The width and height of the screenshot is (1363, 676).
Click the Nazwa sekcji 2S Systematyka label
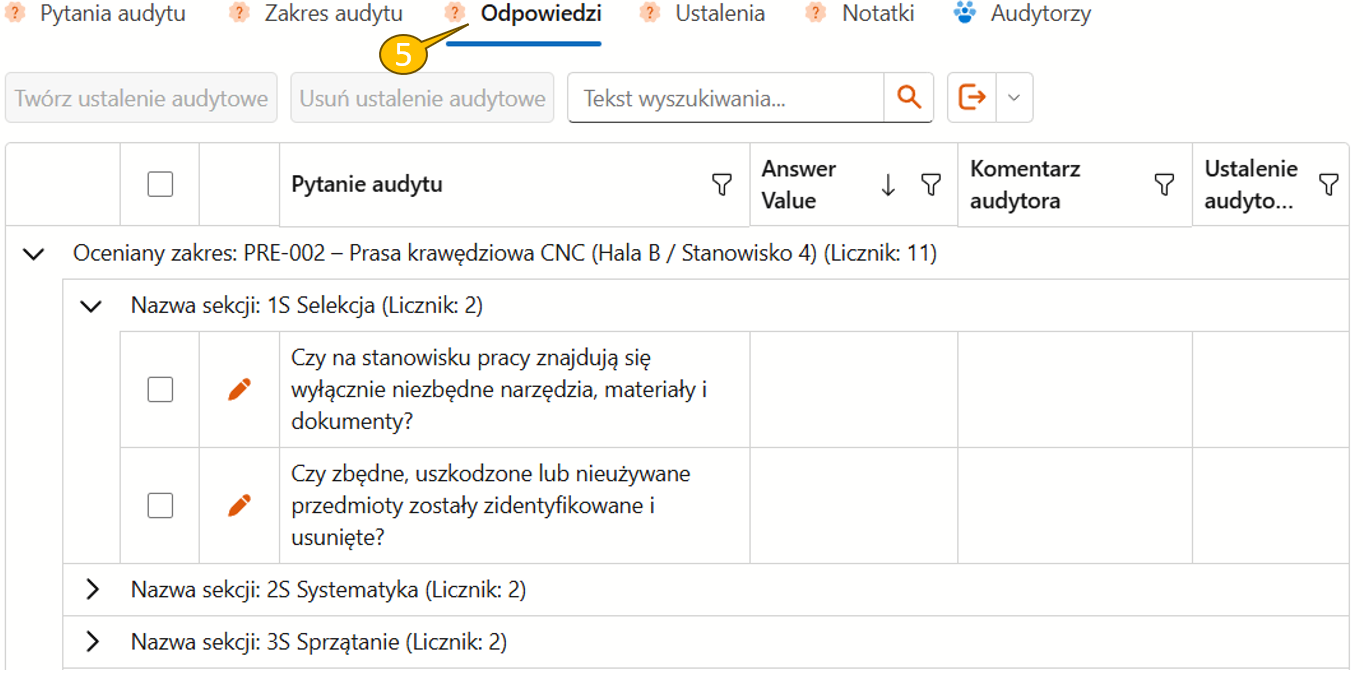[328, 590]
